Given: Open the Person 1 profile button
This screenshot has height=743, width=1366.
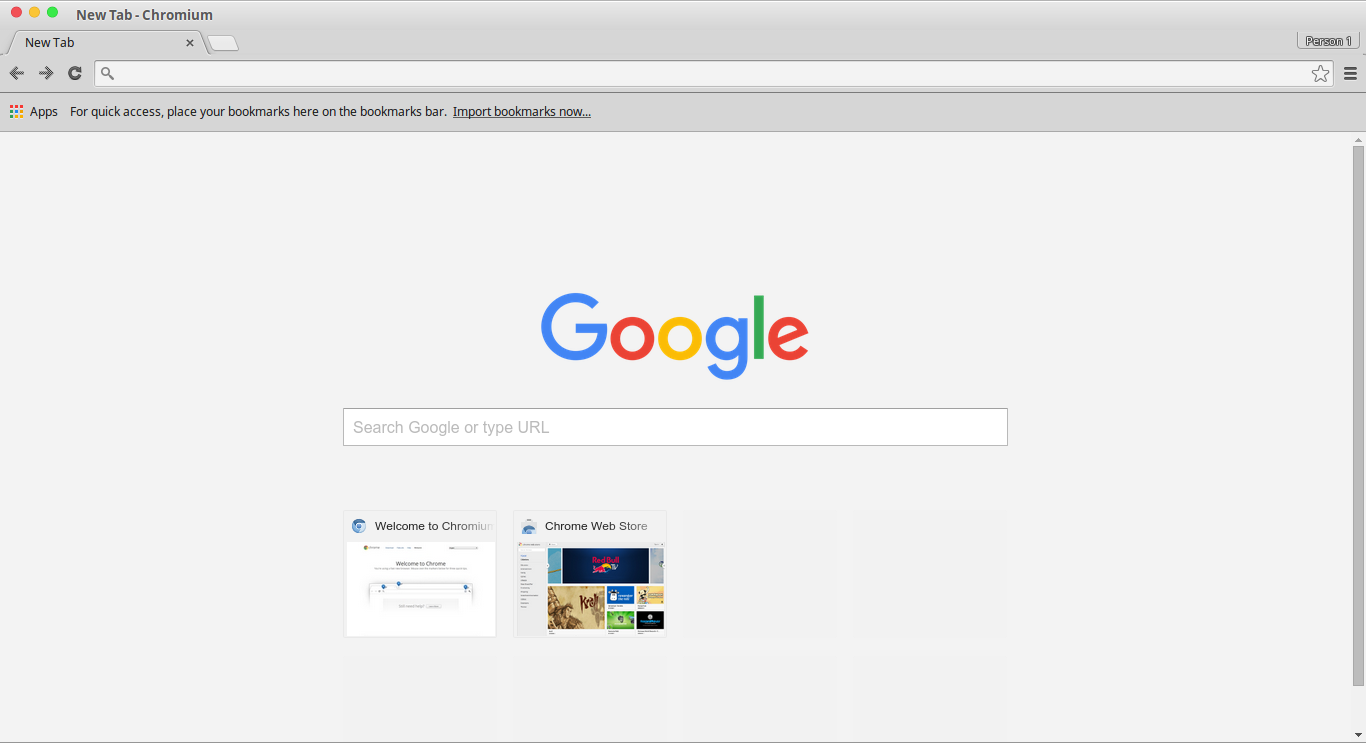Looking at the screenshot, I should (x=1328, y=41).
